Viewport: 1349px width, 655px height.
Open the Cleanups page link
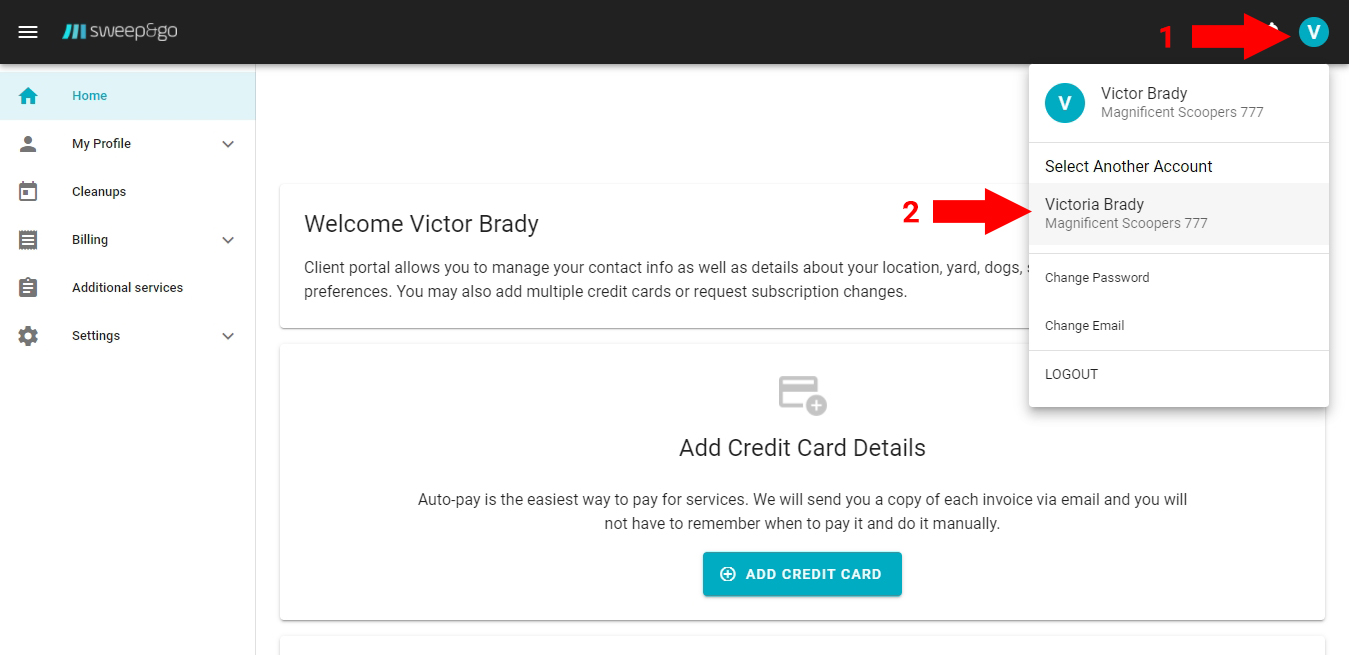[x=99, y=192]
